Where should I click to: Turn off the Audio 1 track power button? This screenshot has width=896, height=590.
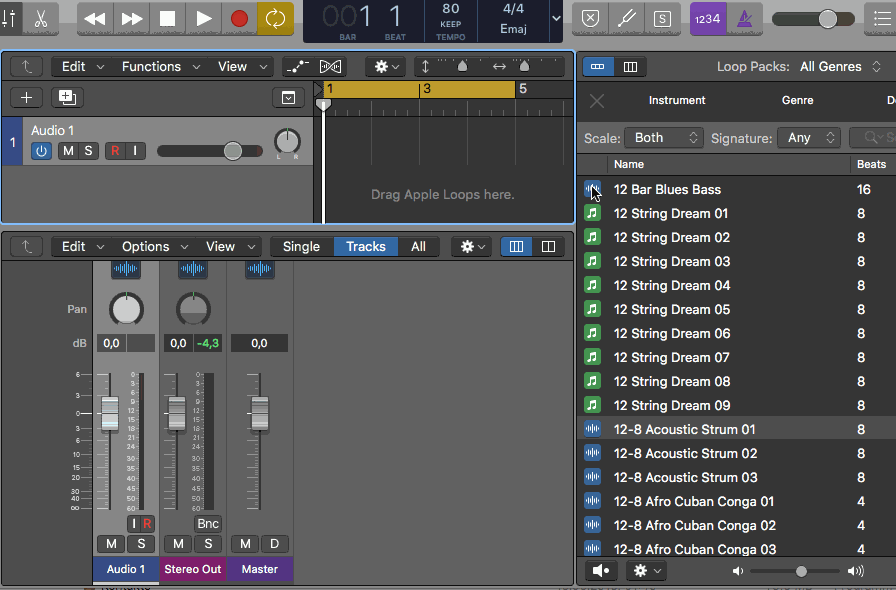[41, 151]
